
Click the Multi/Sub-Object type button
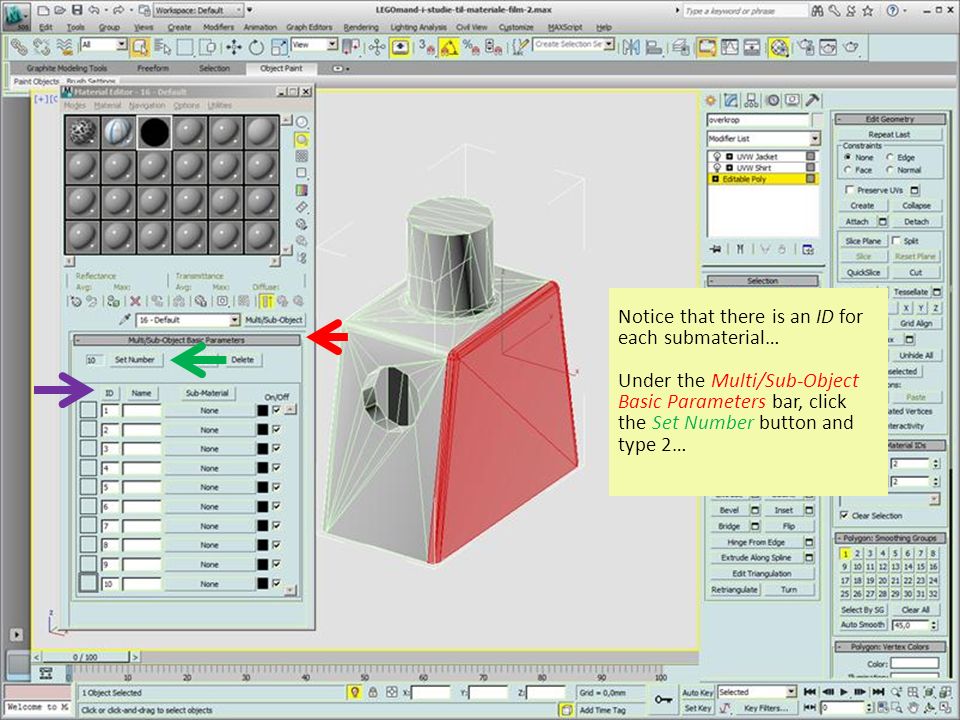pyautogui.click(x=274, y=320)
